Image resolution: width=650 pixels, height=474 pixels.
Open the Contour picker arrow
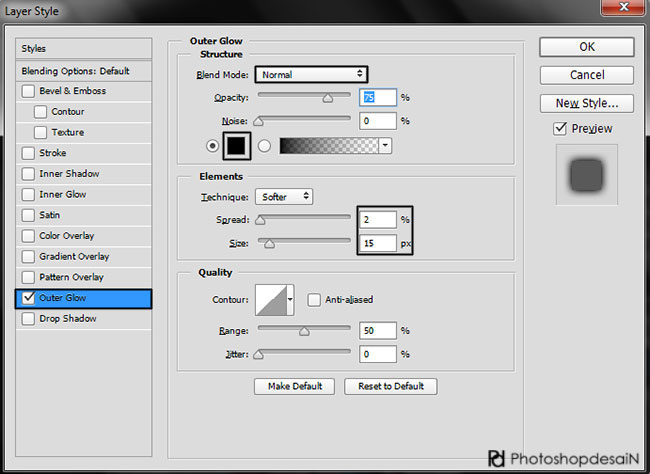(290, 298)
